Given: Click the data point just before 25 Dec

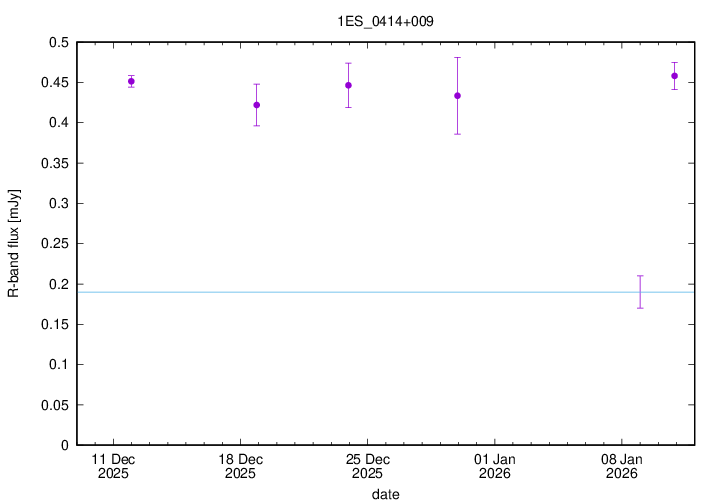Looking at the screenshot, I should coord(348,85).
